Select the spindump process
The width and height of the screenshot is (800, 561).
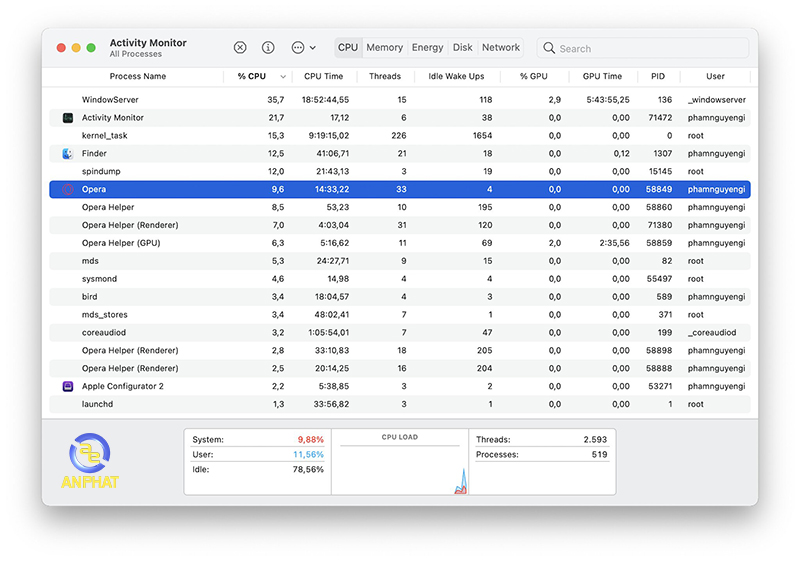[x=101, y=171]
